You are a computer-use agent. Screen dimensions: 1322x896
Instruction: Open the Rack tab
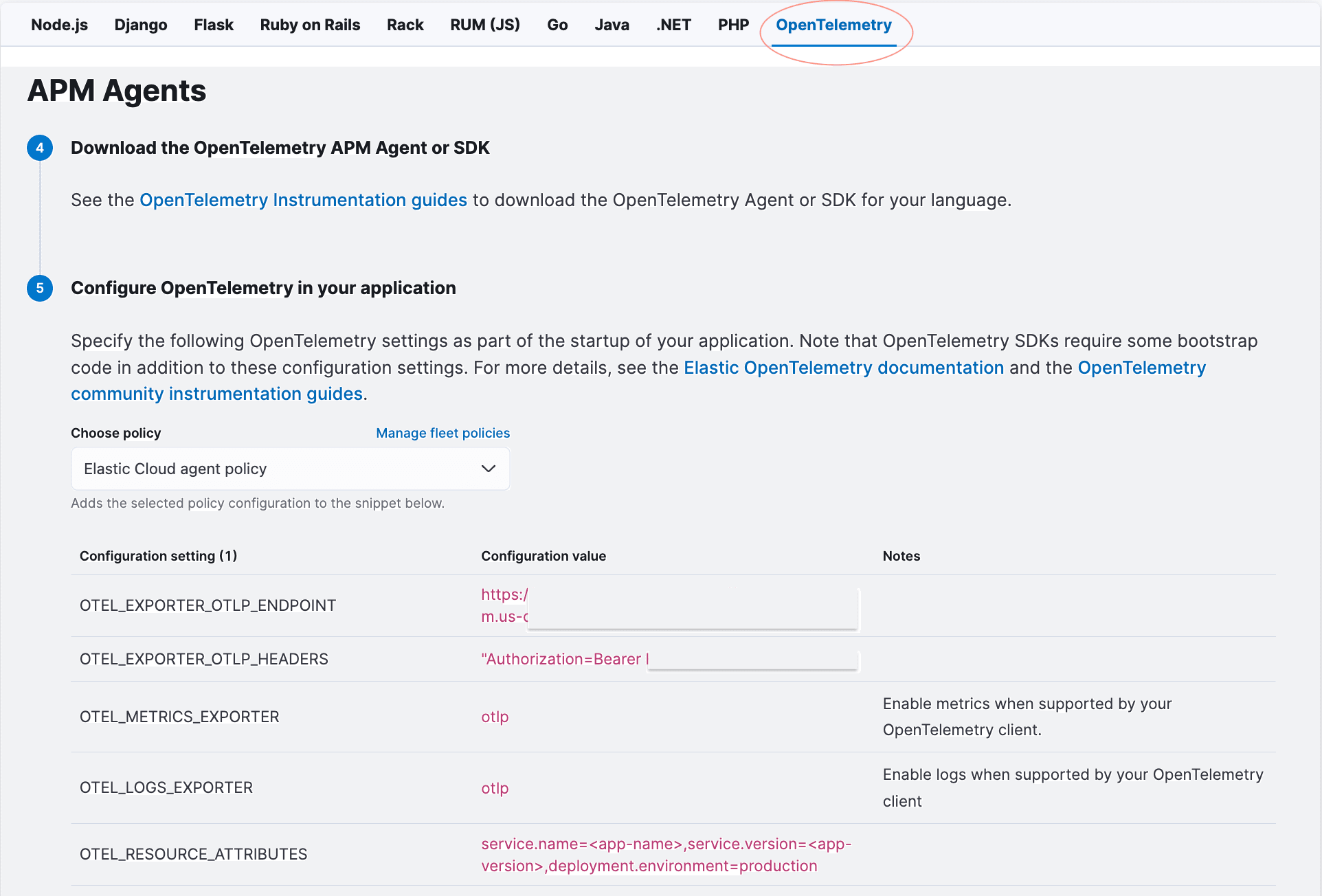click(405, 25)
